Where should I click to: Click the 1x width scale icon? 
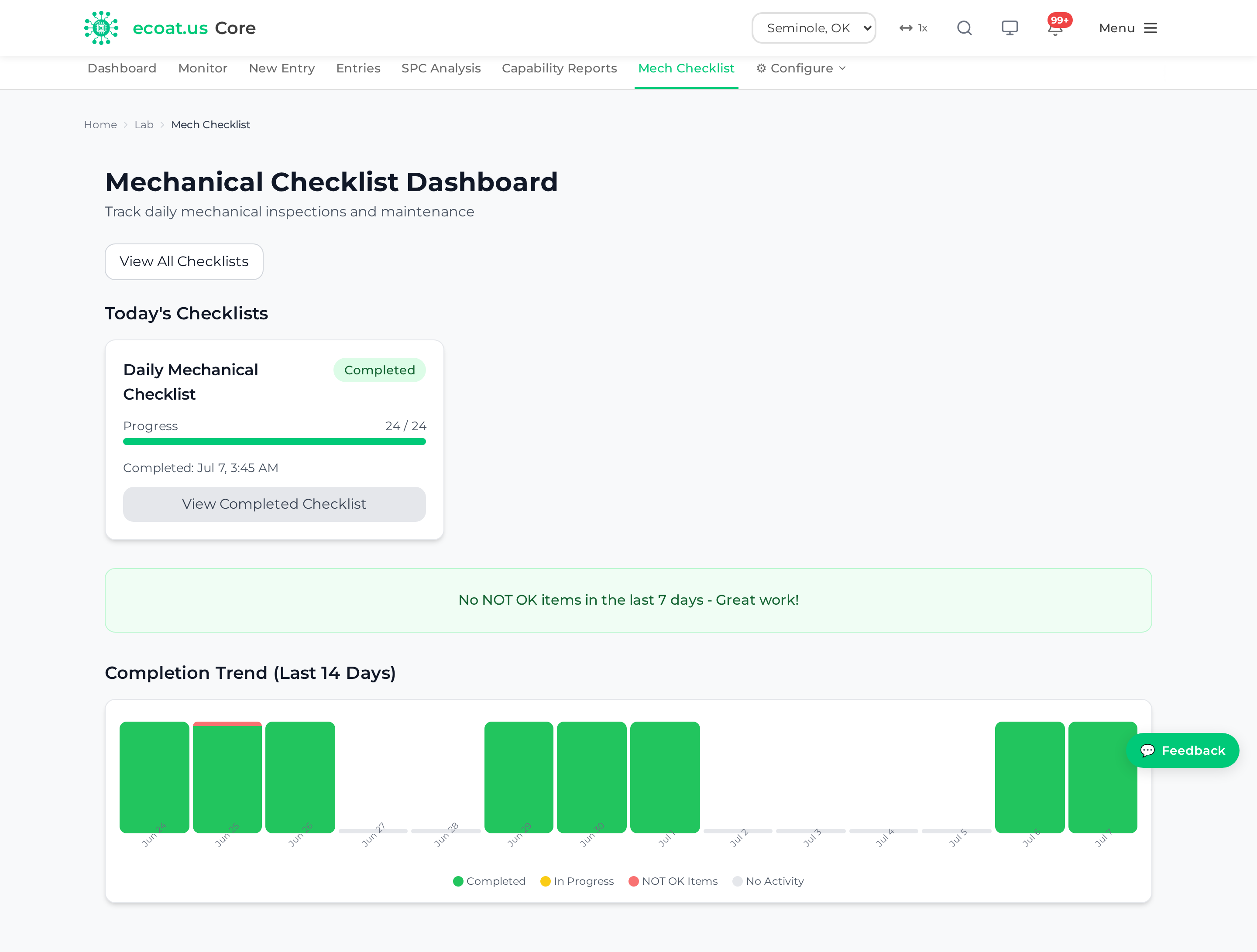tap(913, 28)
